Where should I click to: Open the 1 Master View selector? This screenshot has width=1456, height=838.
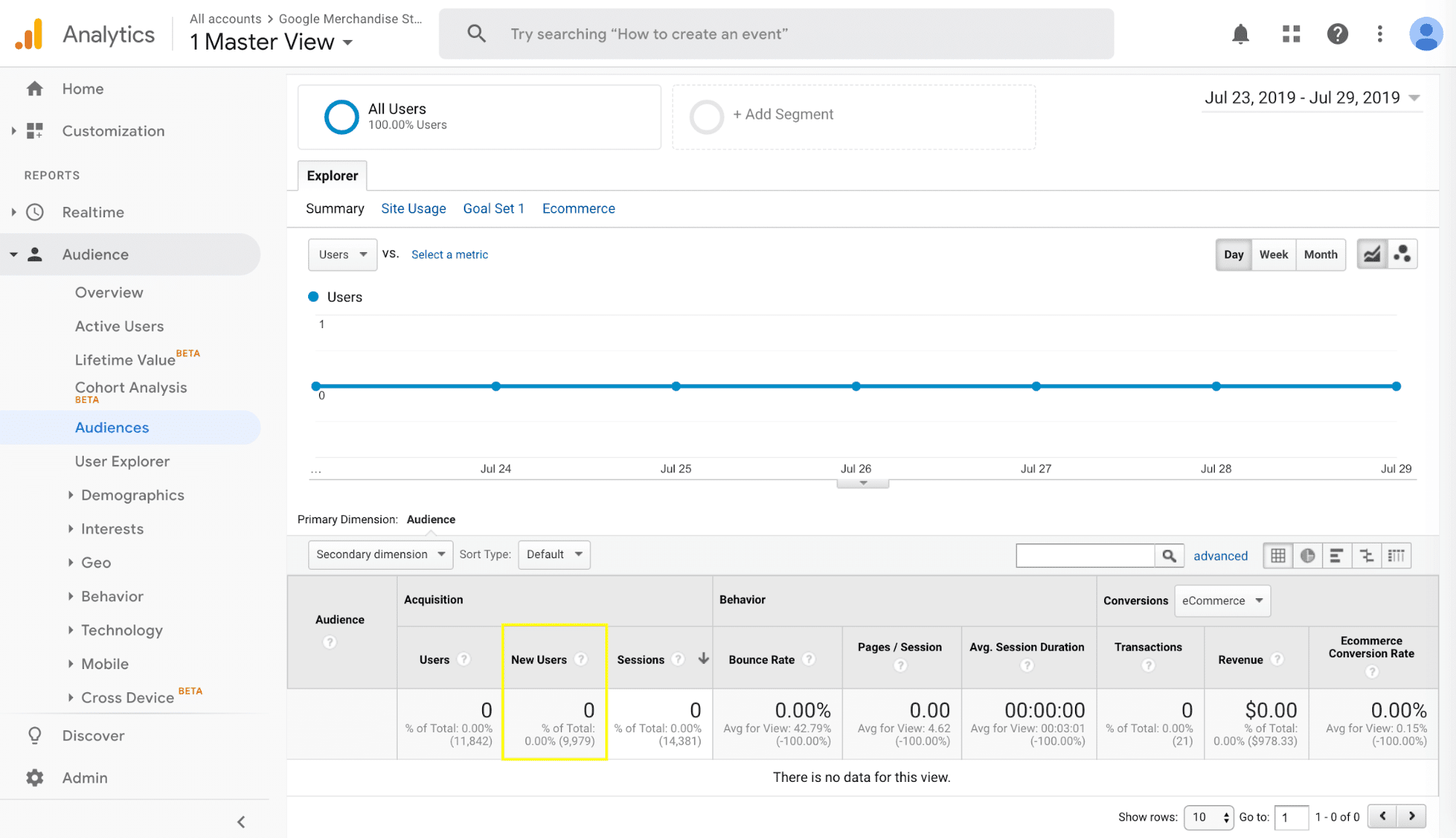click(x=271, y=42)
